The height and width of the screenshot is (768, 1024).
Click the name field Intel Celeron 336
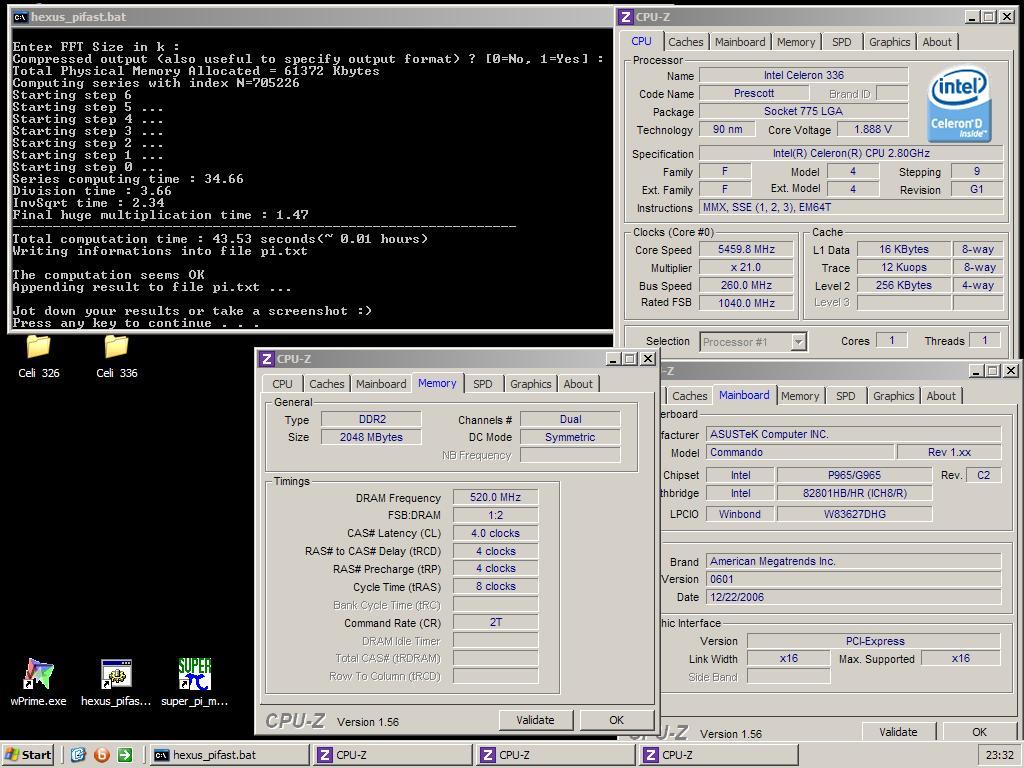click(x=804, y=75)
